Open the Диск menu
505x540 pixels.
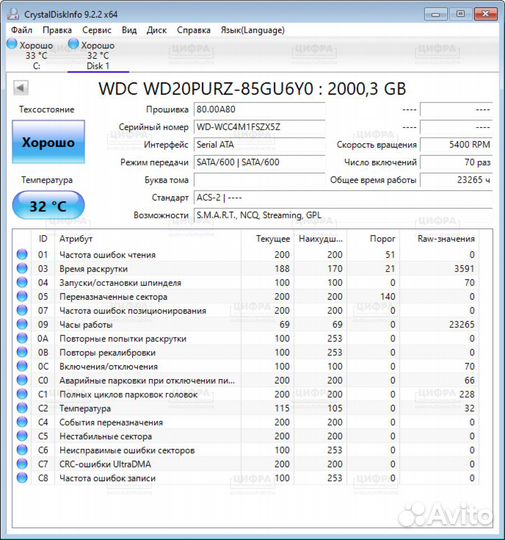click(157, 30)
